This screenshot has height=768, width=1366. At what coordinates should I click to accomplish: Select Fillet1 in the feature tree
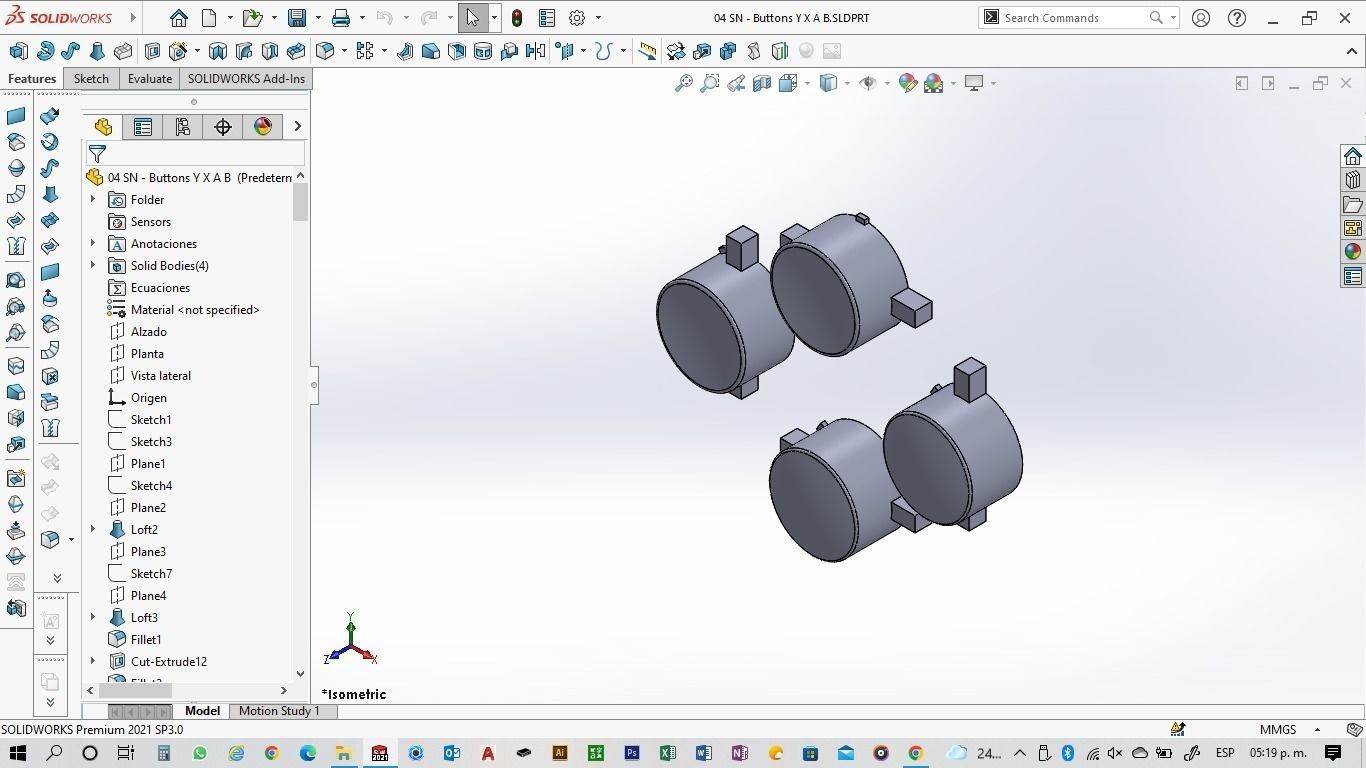coord(146,640)
